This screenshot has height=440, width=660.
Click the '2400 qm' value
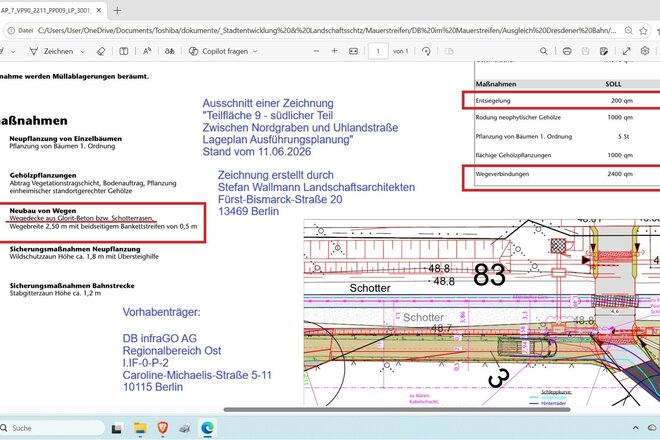tap(620, 174)
